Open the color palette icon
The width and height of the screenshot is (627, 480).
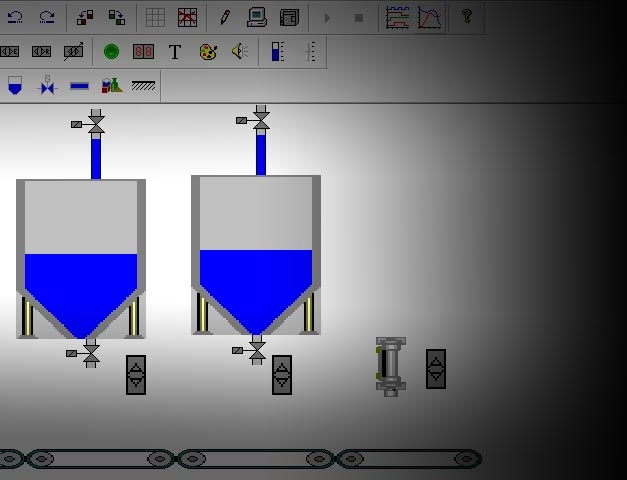tap(208, 52)
